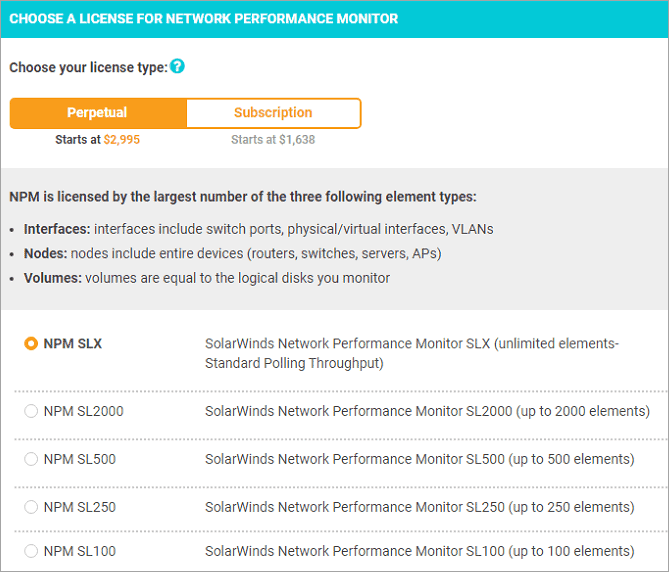Select the NPM SLX radio button
Screen dimensions: 669x572
[31, 344]
